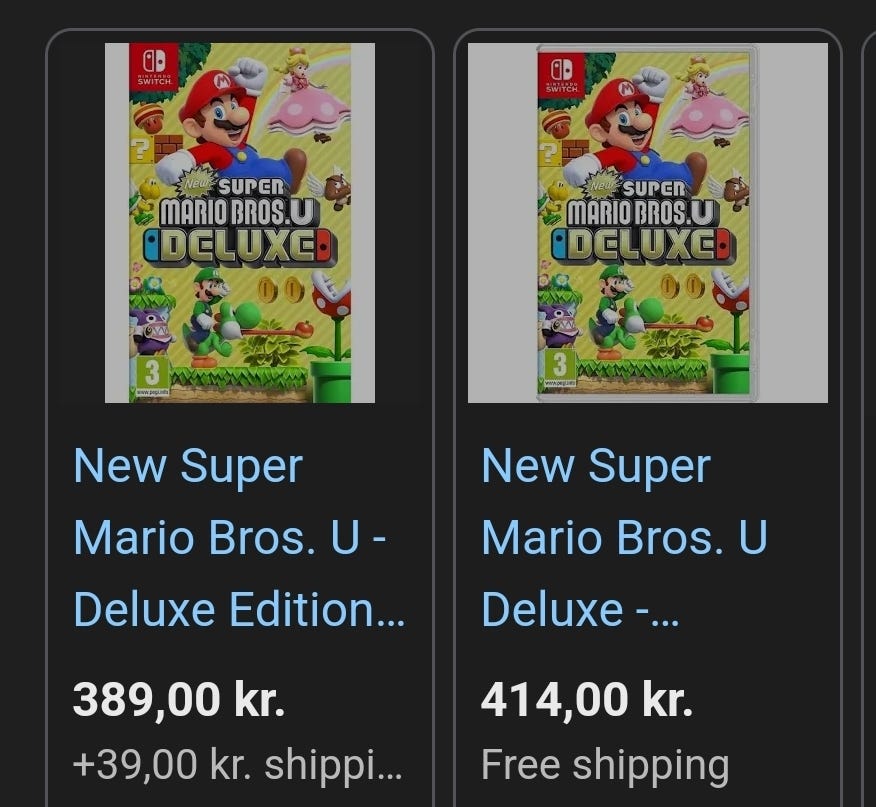Viewport: 876px width, 807px height.
Task: Open the right Mario Deluxe product image
Action: pos(647,222)
